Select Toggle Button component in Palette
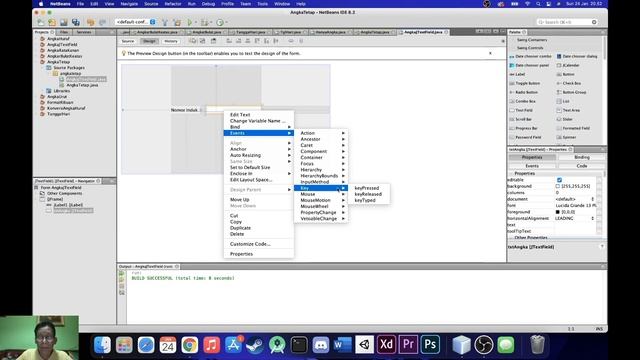The height and width of the screenshot is (360, 640). click(x=525, y=83)
